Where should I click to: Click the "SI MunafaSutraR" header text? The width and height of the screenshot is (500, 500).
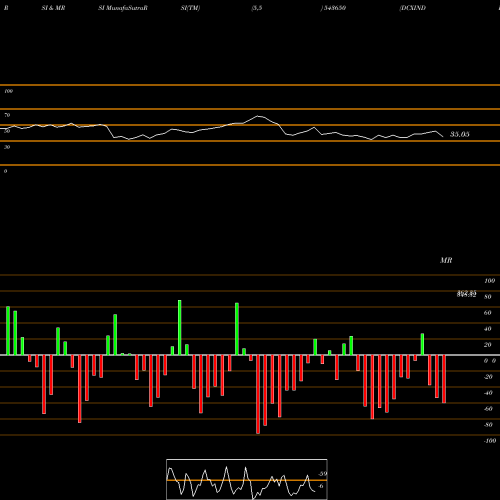coord(123,8)
